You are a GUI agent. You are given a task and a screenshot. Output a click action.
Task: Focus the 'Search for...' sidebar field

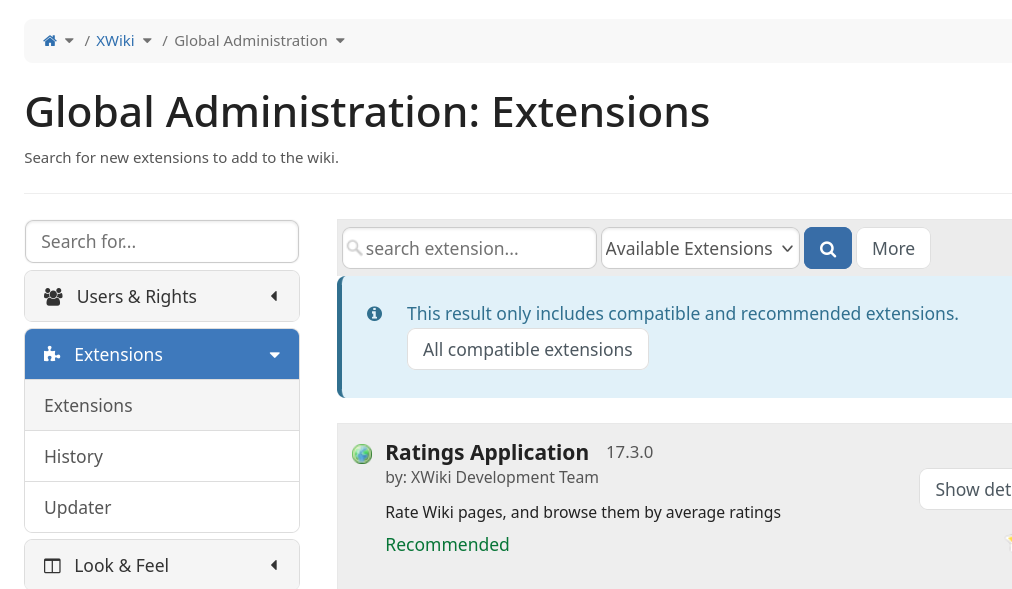(162, 241)
